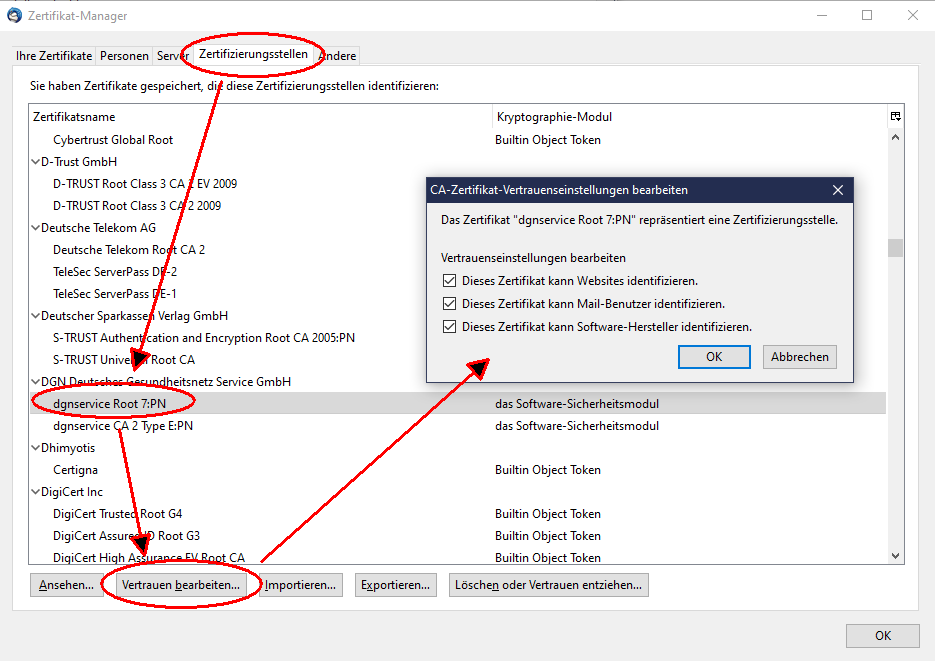This screenshot has width=935, height=661.
Task: Switch to the 'Ihre Zertifikate' tab
Action: (54, 55)
